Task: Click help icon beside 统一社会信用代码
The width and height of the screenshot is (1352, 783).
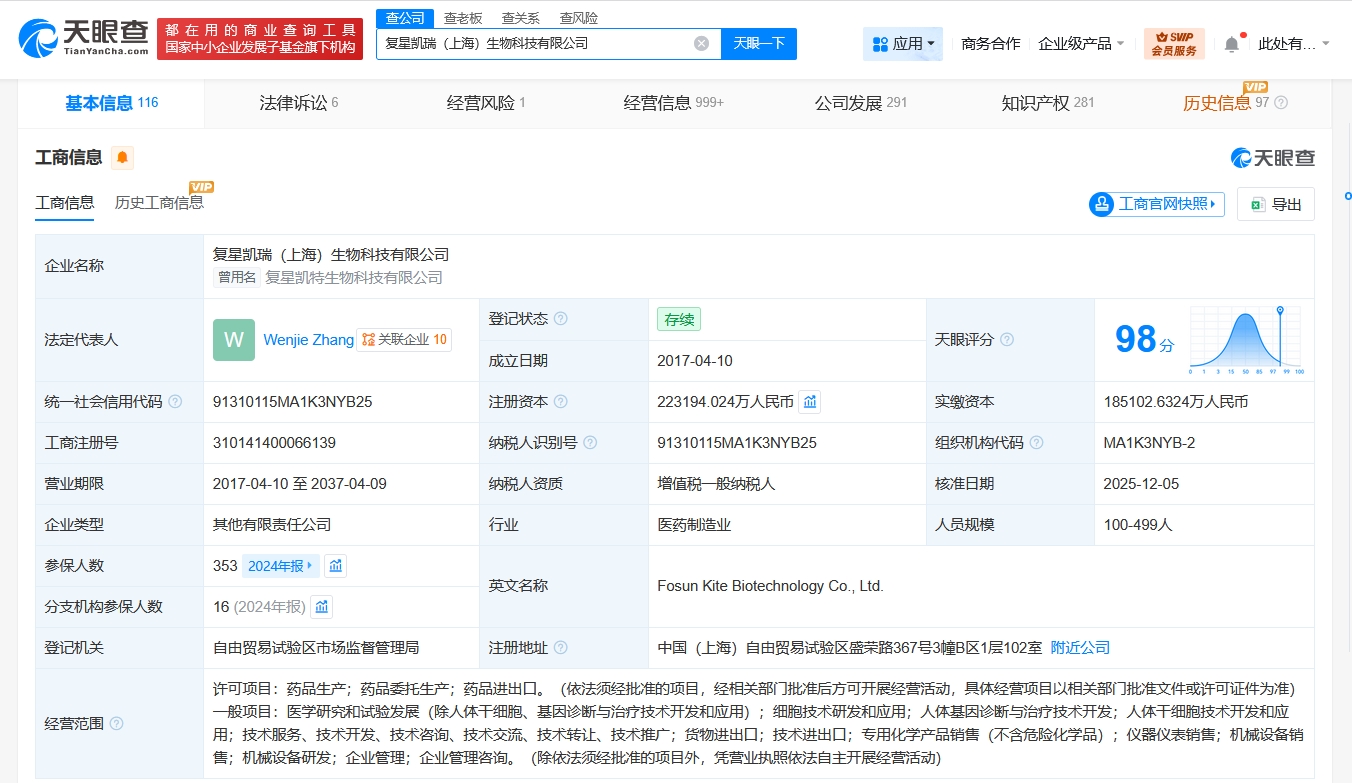Action: click(175, 402)
